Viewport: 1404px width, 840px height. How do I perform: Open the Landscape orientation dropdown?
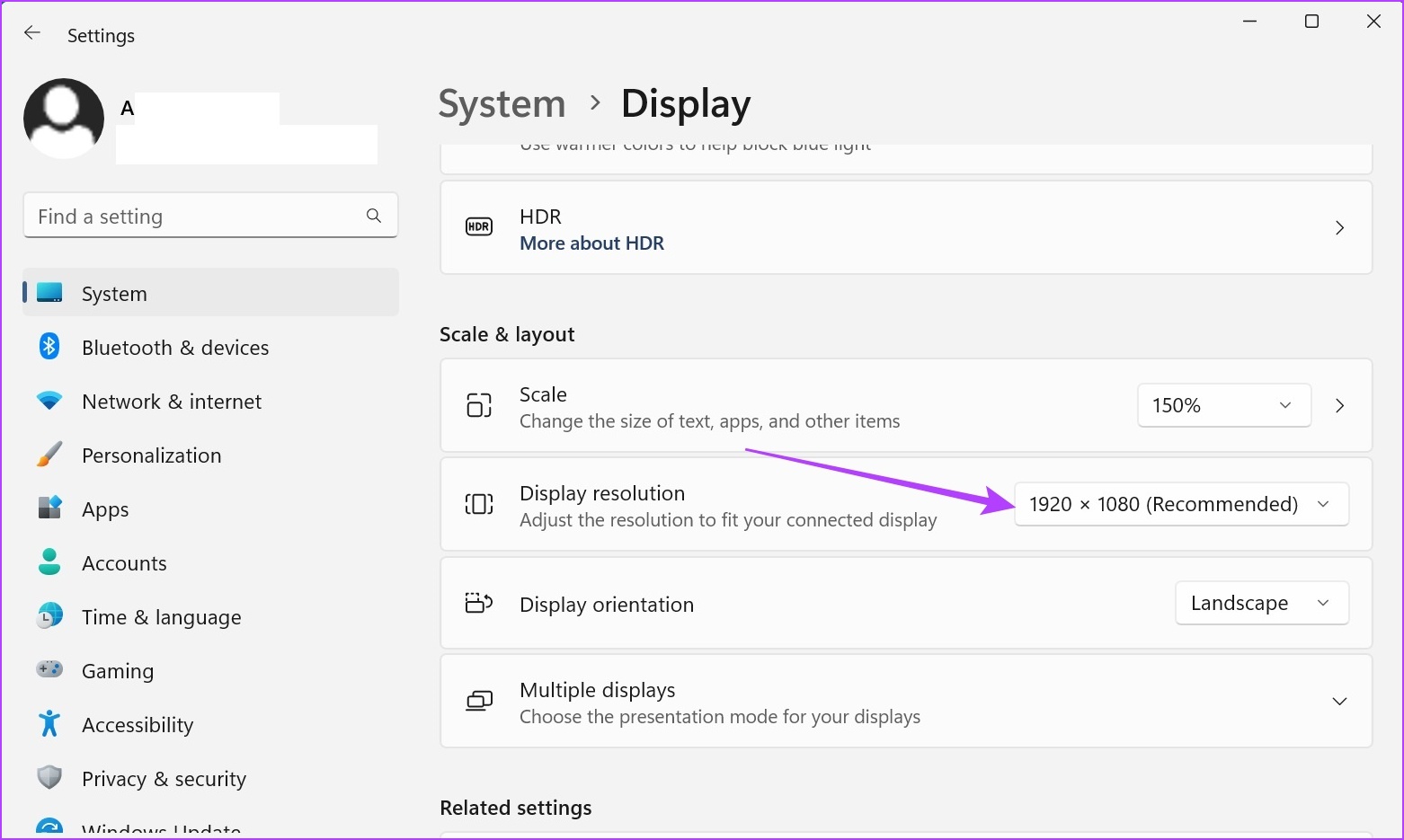(1261, 603)
